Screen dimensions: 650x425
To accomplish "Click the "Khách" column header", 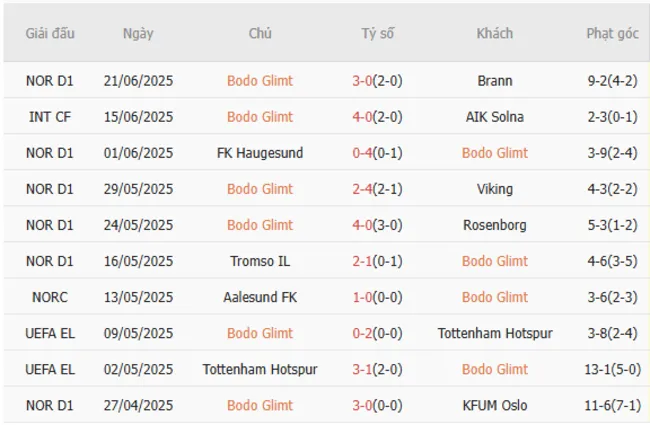I will point(495,33).
